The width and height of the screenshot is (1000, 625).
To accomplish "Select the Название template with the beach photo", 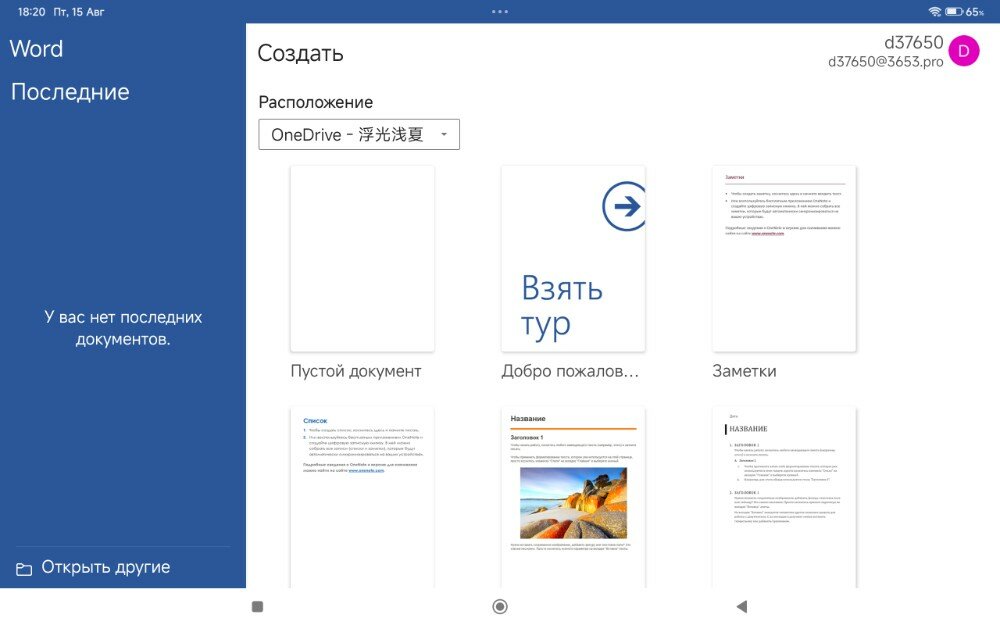I will click(573, 497).
